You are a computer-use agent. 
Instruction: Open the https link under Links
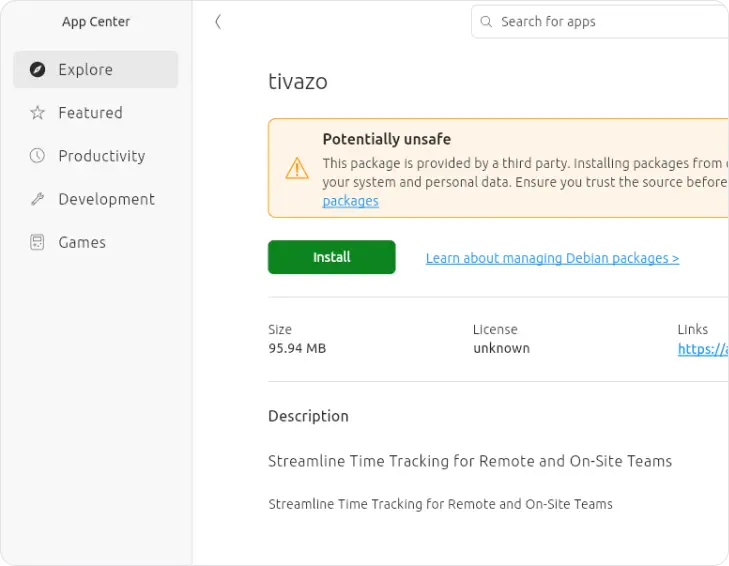pyautogui.click(x=703, y=349)
